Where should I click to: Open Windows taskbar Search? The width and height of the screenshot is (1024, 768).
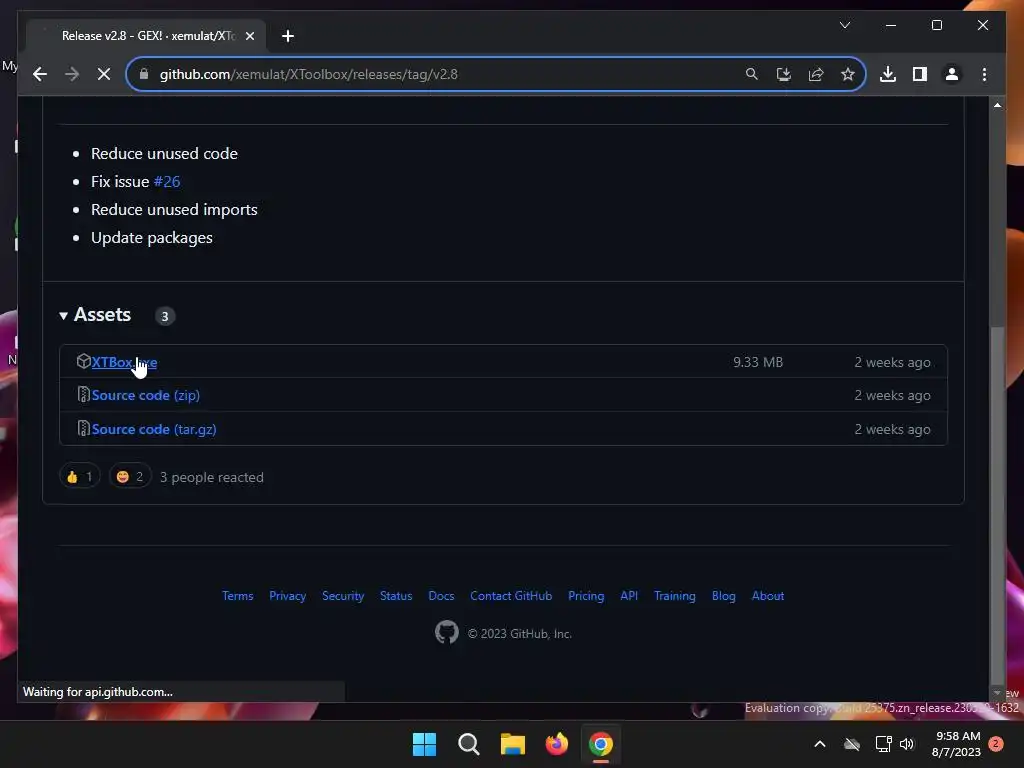pyautogui.click(x=468, y=744)
